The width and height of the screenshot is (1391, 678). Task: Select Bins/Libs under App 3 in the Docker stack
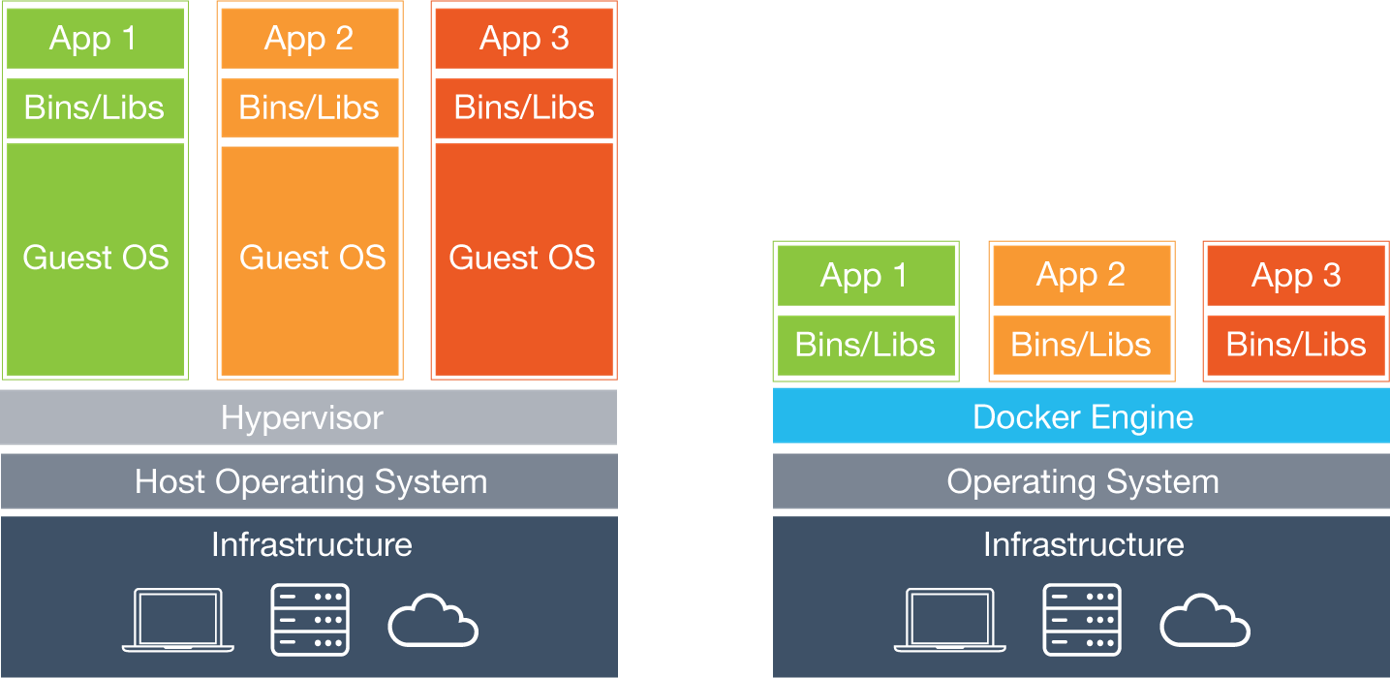pyautogui.click(x=1296, y=345)
